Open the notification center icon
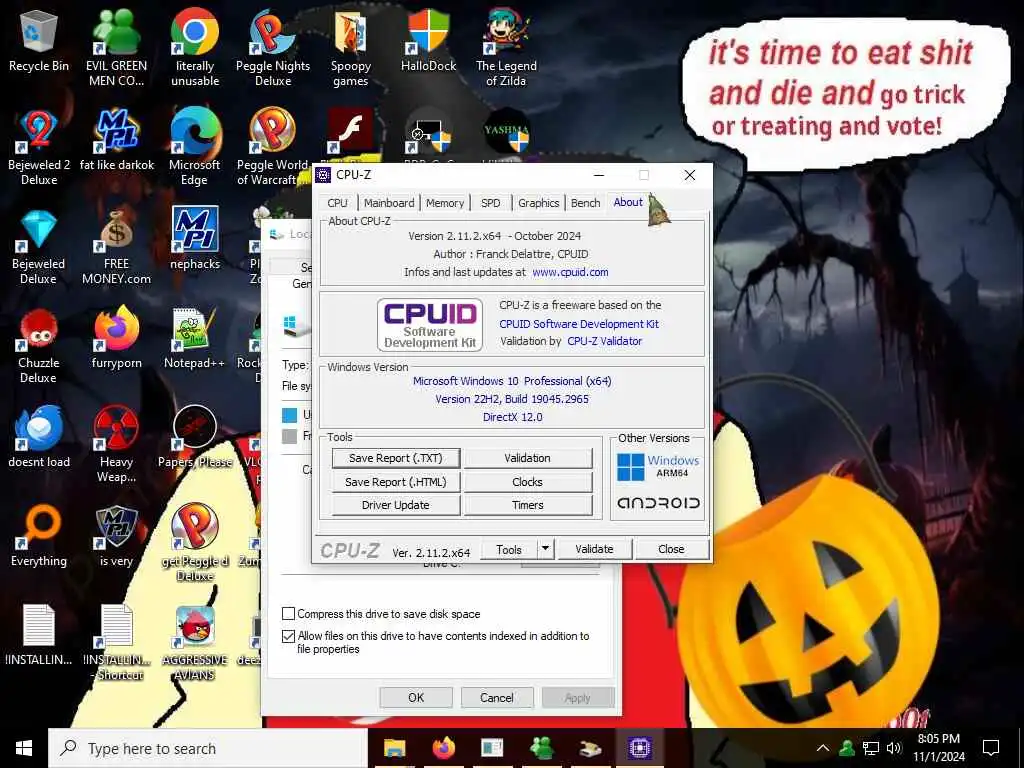The height and width of the screenshot is (768, 1024). 991,748
